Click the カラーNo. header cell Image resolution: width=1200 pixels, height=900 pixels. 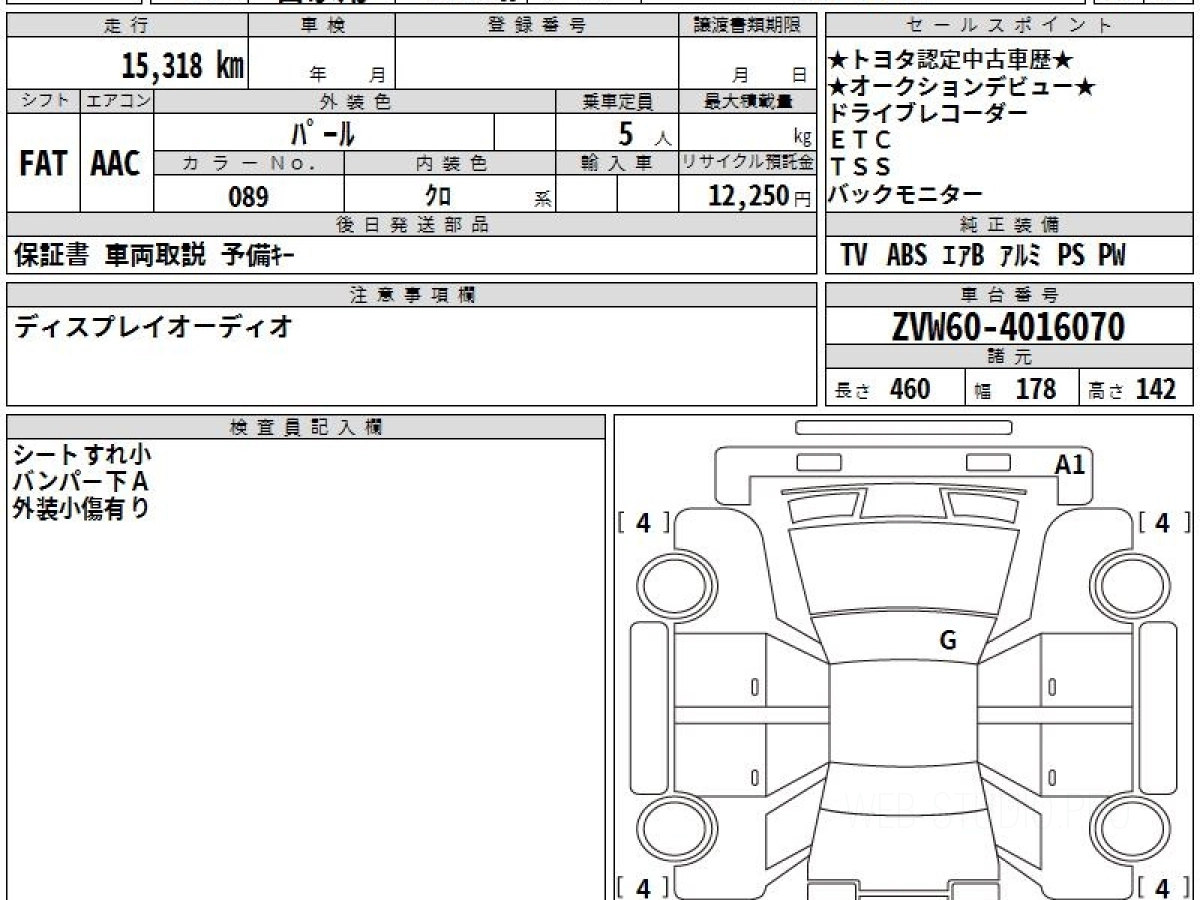[x=249, y=163]
